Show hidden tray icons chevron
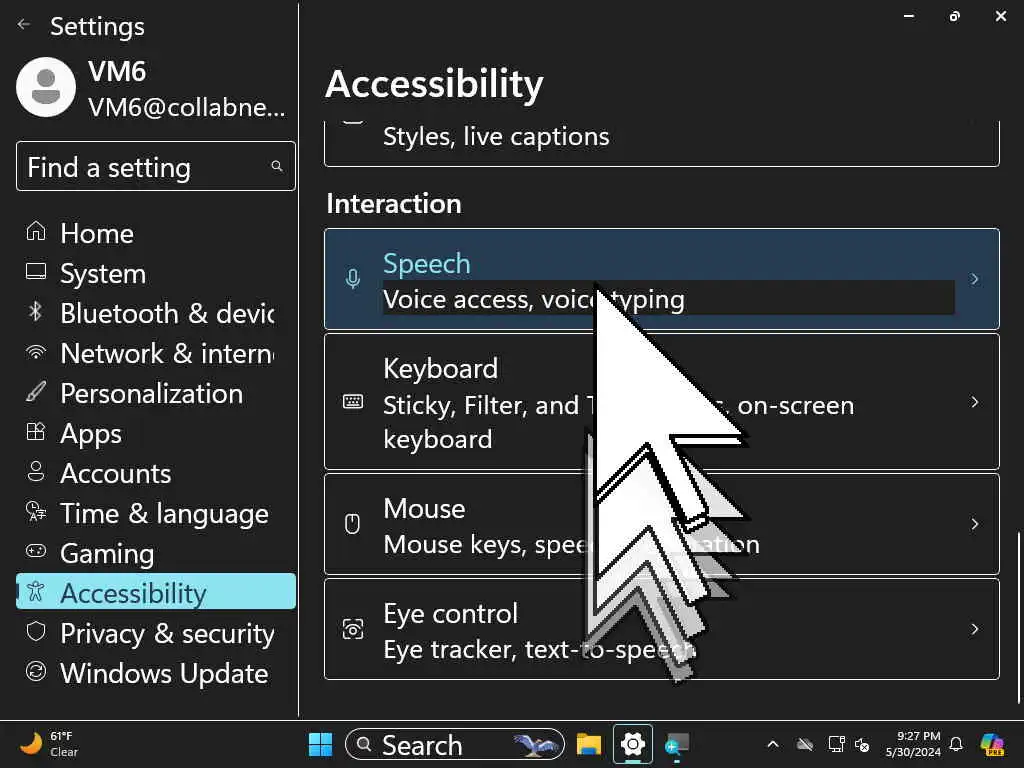 [773, 744]
